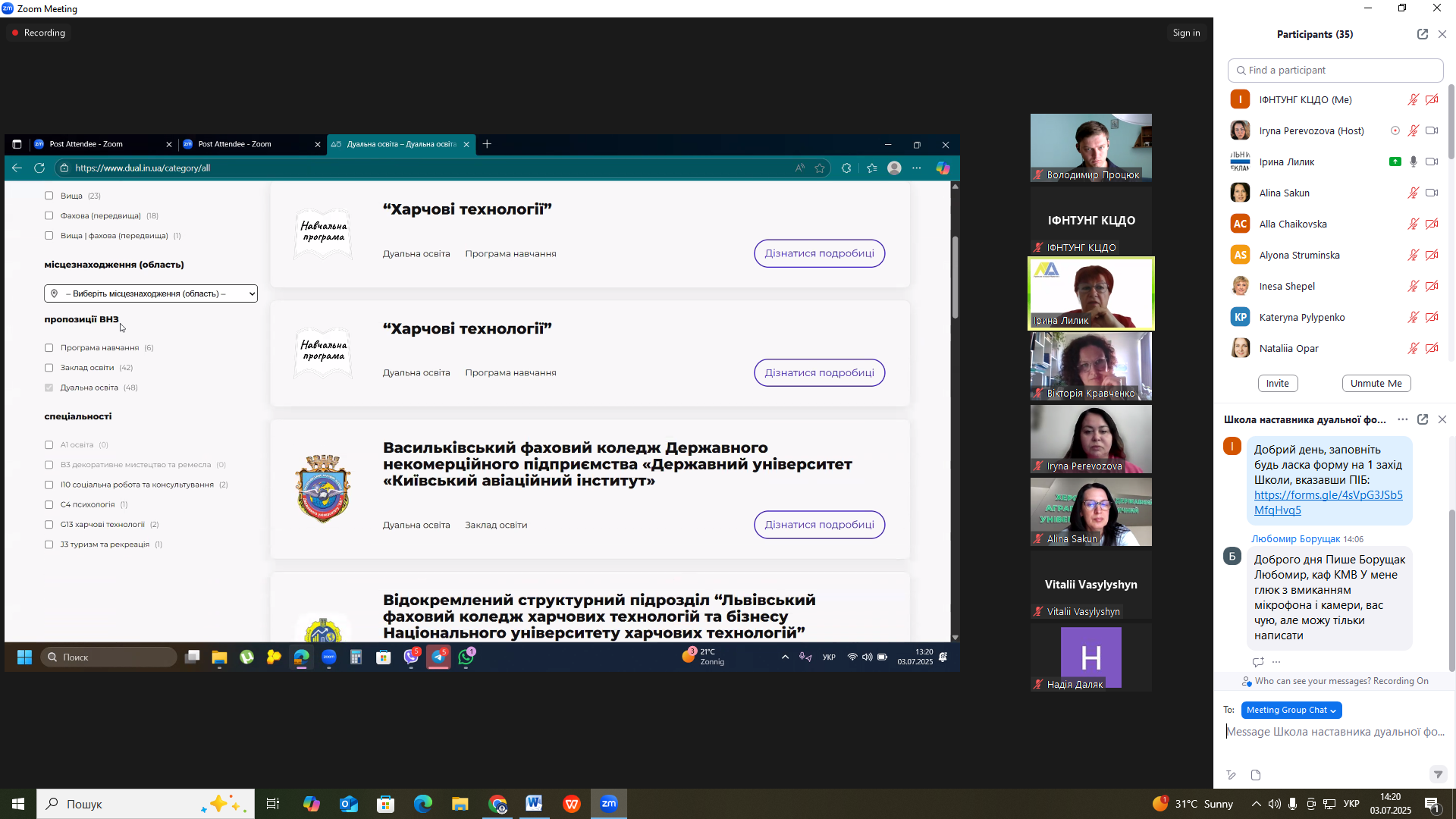
Task: Click the Unmute Me button
Action: [x=1376, y=383]
